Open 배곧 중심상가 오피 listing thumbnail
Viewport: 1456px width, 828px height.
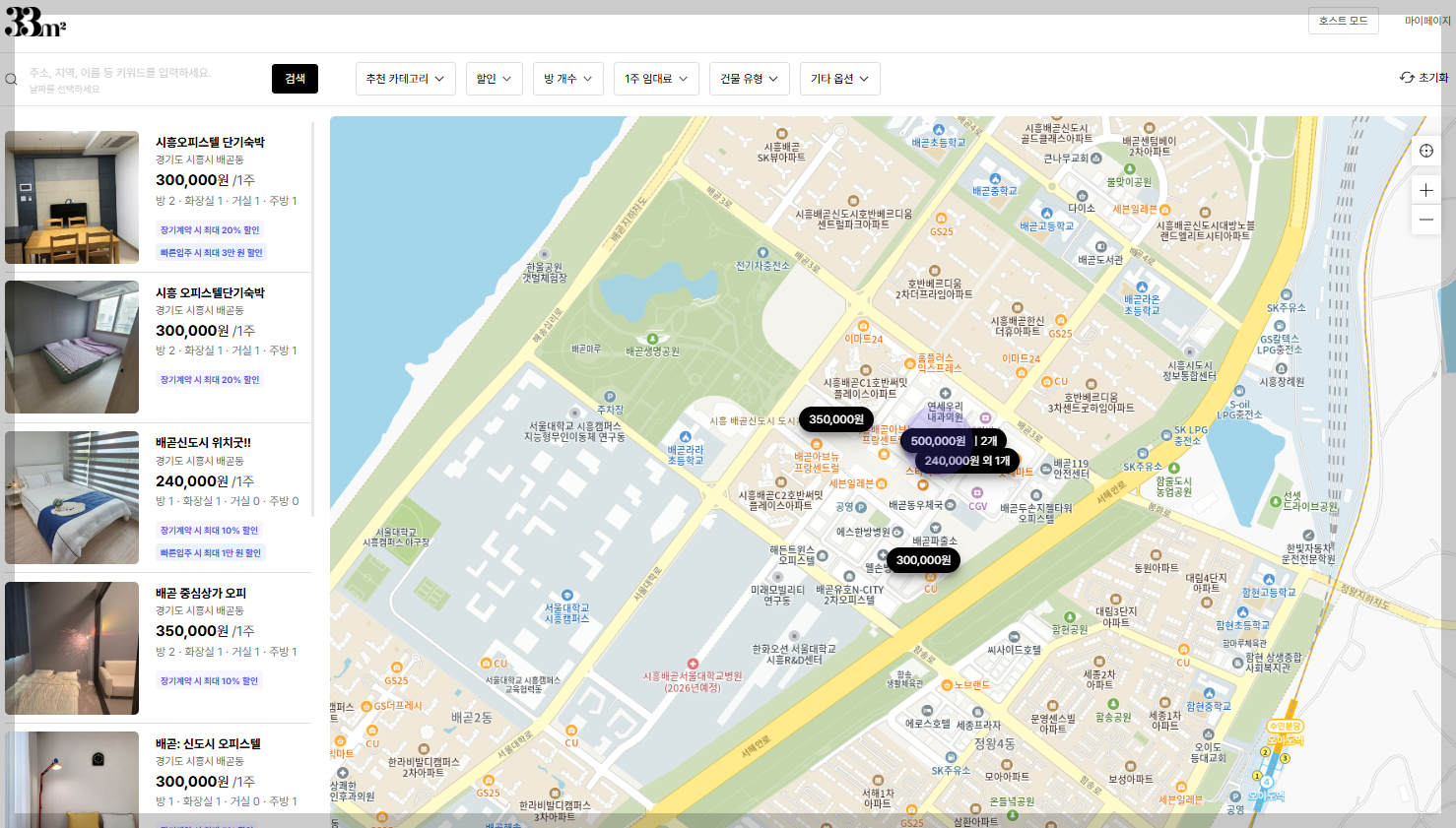click(x=72, y=648)
